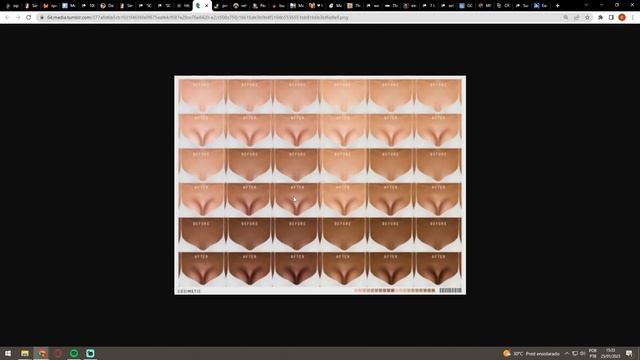Close the active Tumblr image tab
This screenshot has width=640, height=360.
tap(207, 6)
